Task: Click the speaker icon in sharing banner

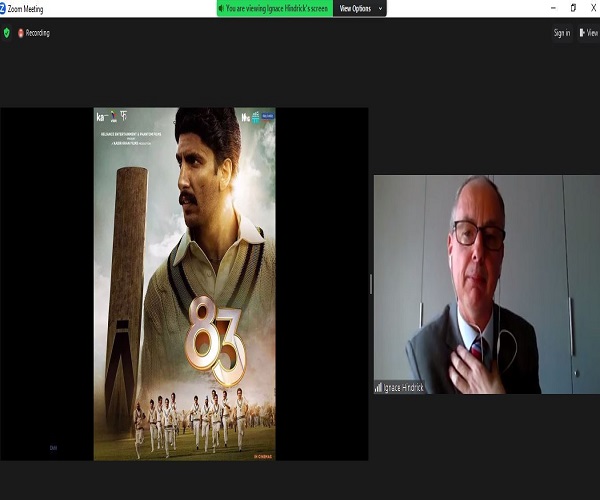Action: point(221,8)
